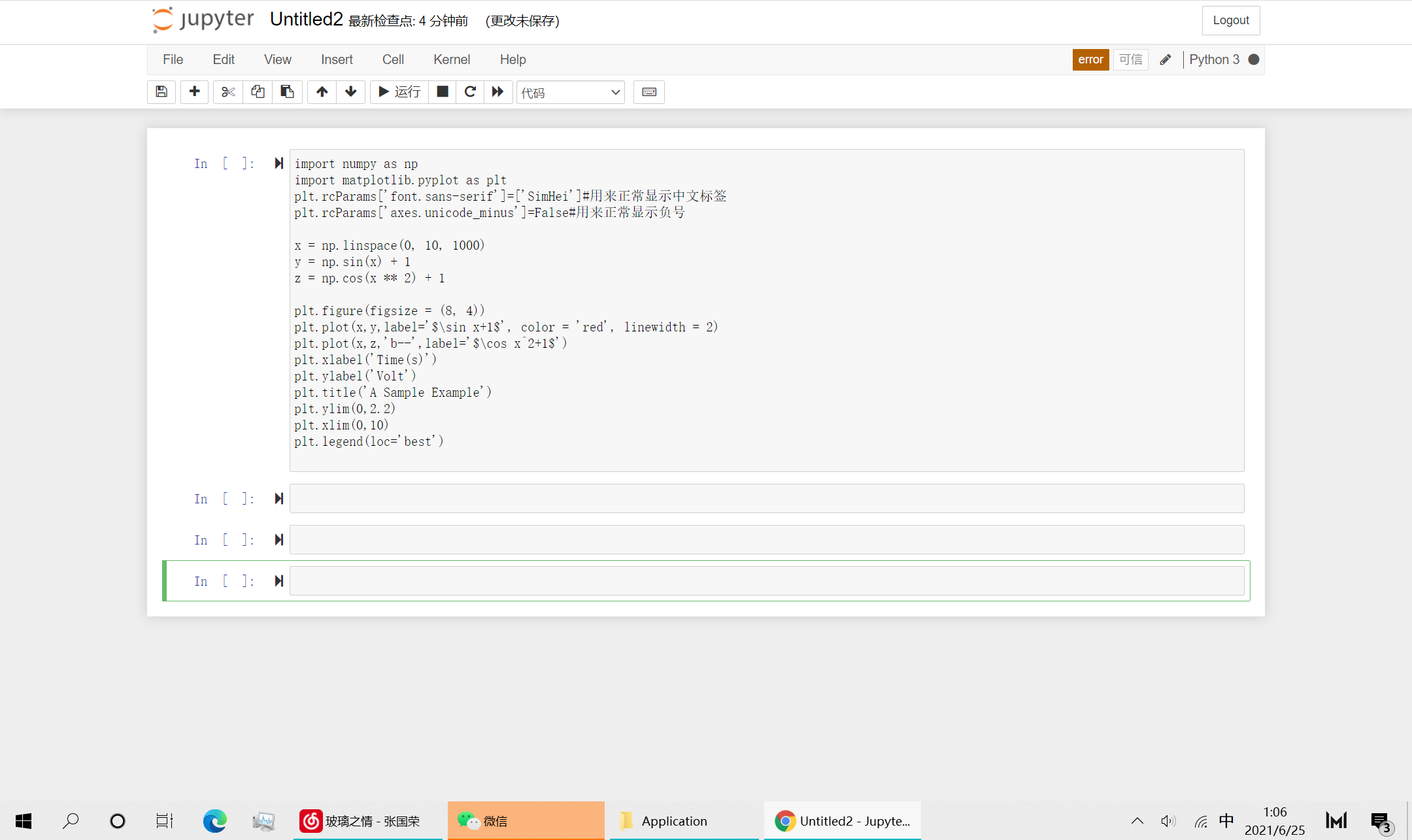Run the first cell via its side arrow
This screenshot has height=840, width=1412.
pos(279,163)
